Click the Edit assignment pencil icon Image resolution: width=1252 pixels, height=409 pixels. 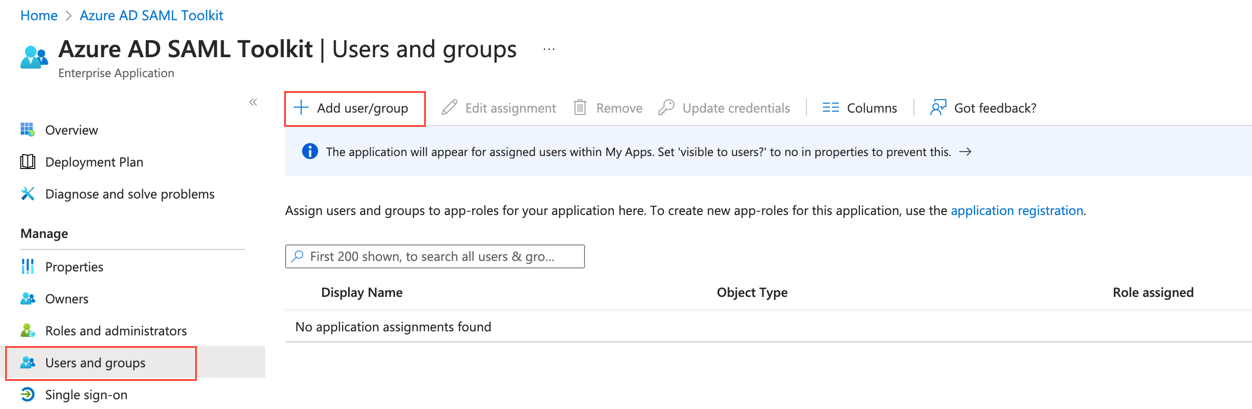point(450,108)
